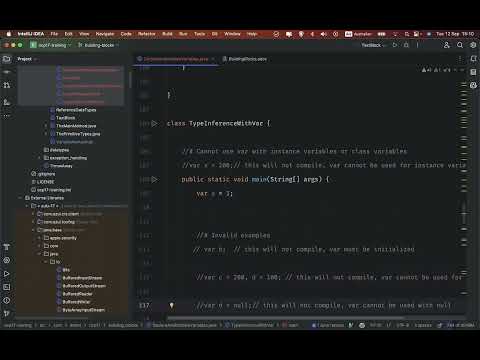Collapse the External Libraries node
The image size is (480, 360).
pyautogui.click(x=20, y=198)
